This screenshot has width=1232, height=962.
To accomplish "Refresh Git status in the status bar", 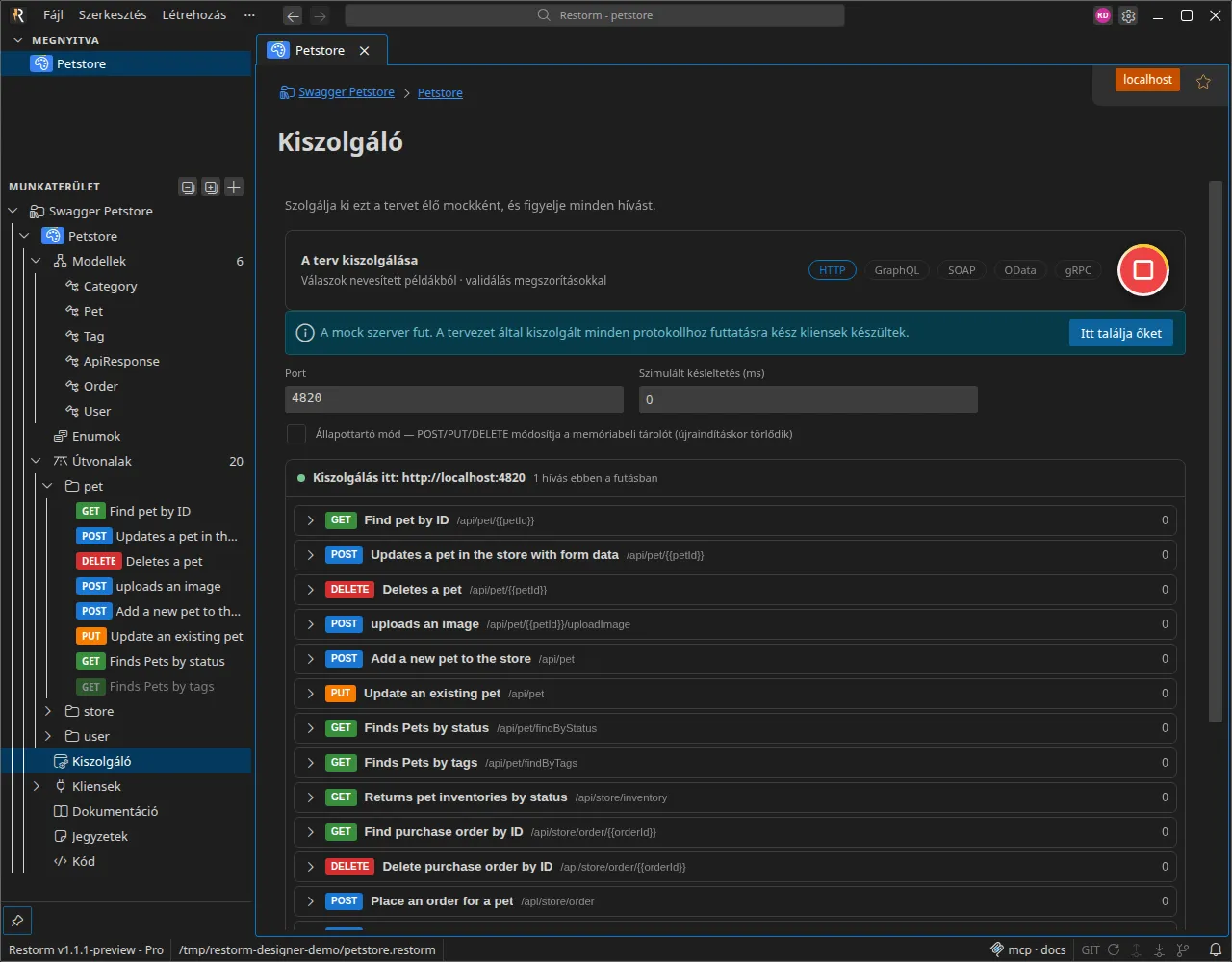I will (1114, 949).
